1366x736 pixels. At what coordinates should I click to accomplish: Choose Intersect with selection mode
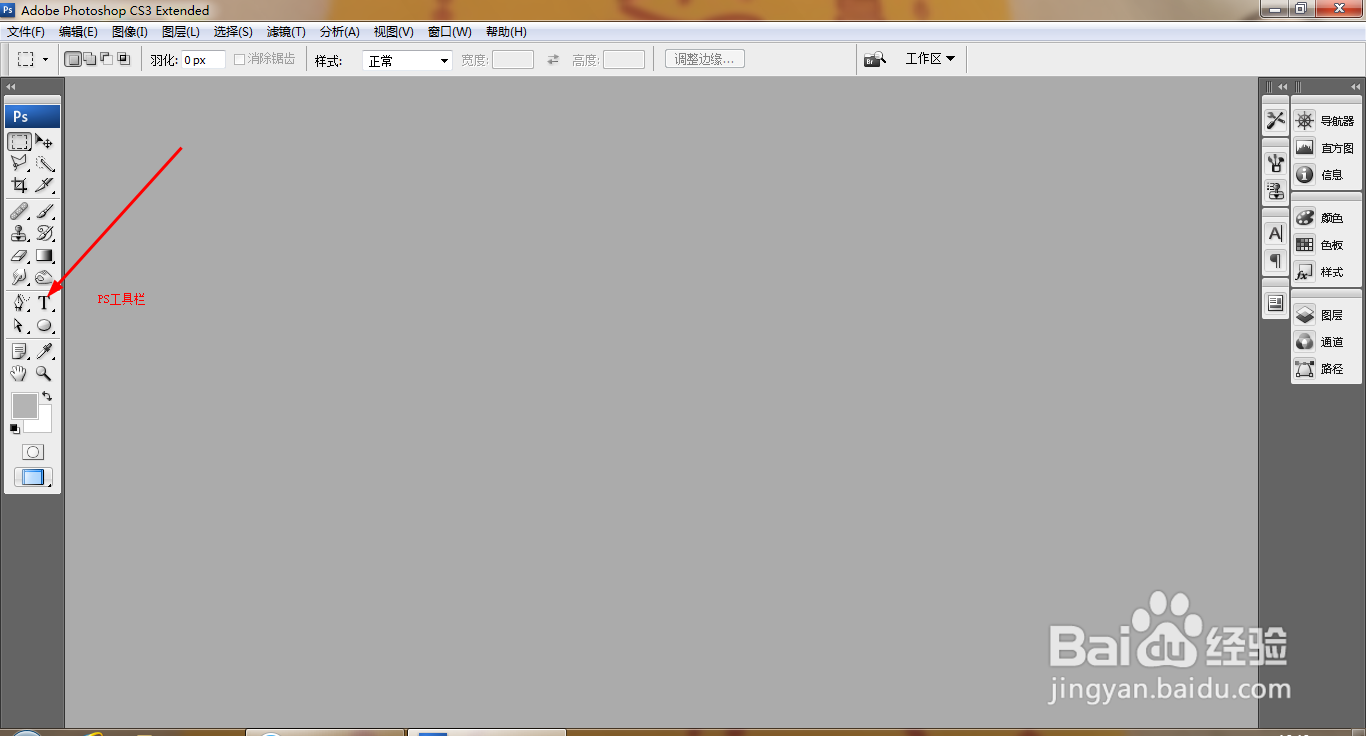[x=124, y=59]
